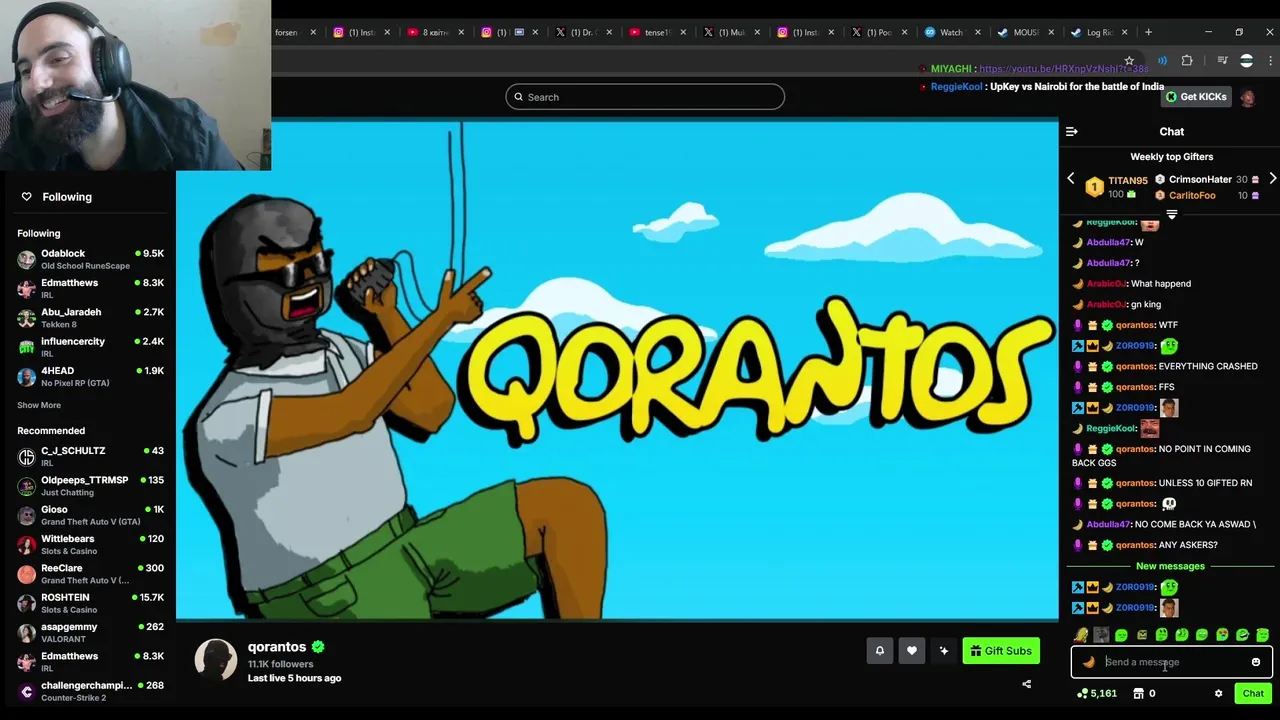
Task: Insert the first quick emote above message box
Action: 1081,635
